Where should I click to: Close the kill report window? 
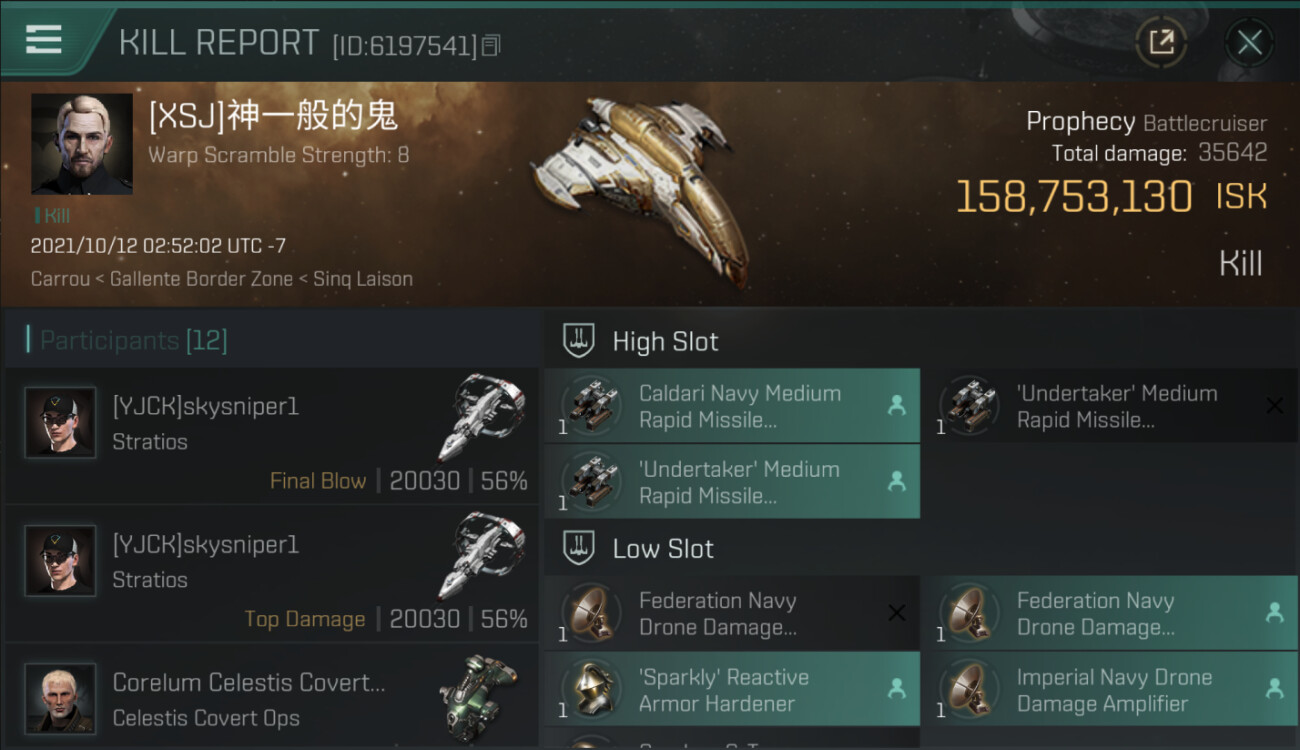(1249, 42)
